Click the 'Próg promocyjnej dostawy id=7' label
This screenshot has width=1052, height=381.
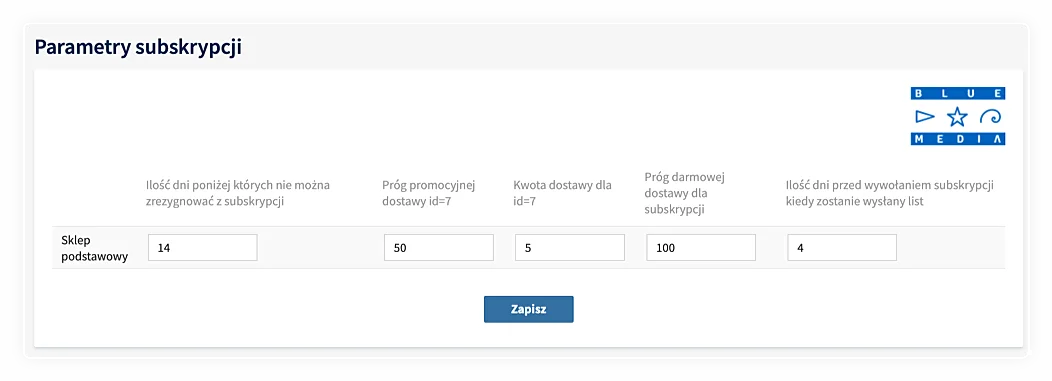click(429, 193)
